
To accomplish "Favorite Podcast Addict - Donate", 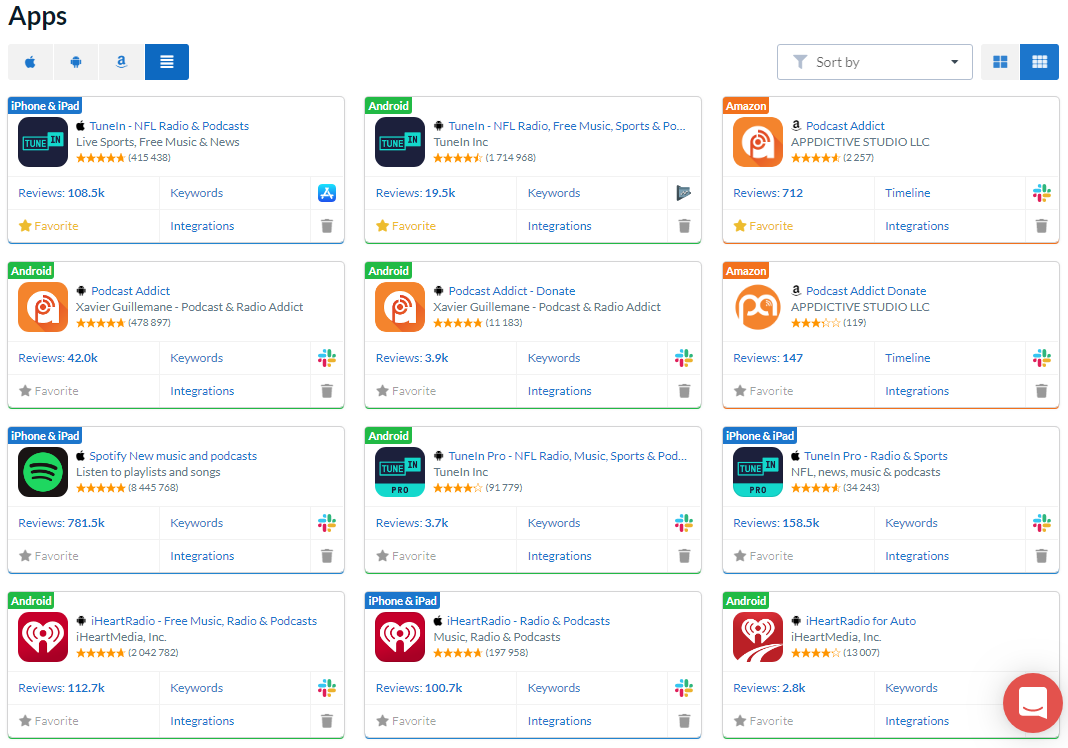I will [406, 390].
